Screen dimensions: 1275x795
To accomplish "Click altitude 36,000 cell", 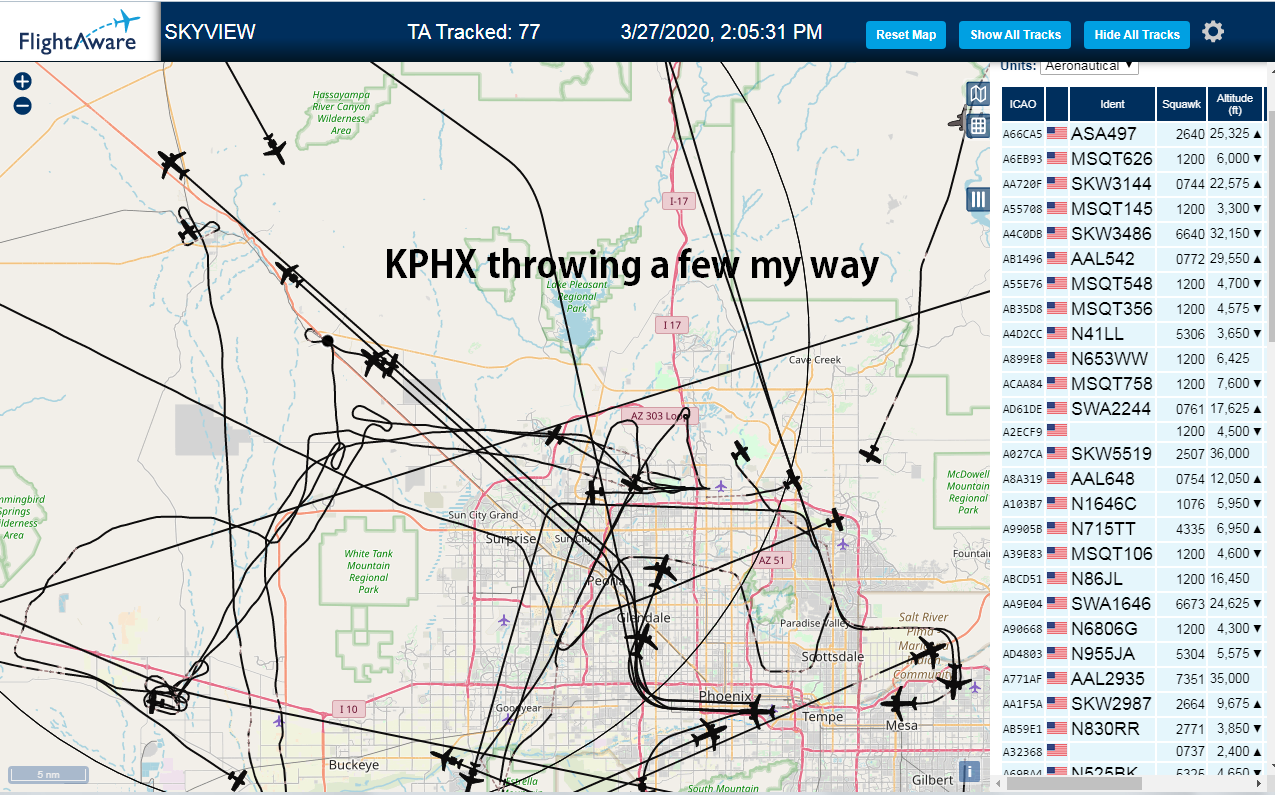I will pos(1235,453).
